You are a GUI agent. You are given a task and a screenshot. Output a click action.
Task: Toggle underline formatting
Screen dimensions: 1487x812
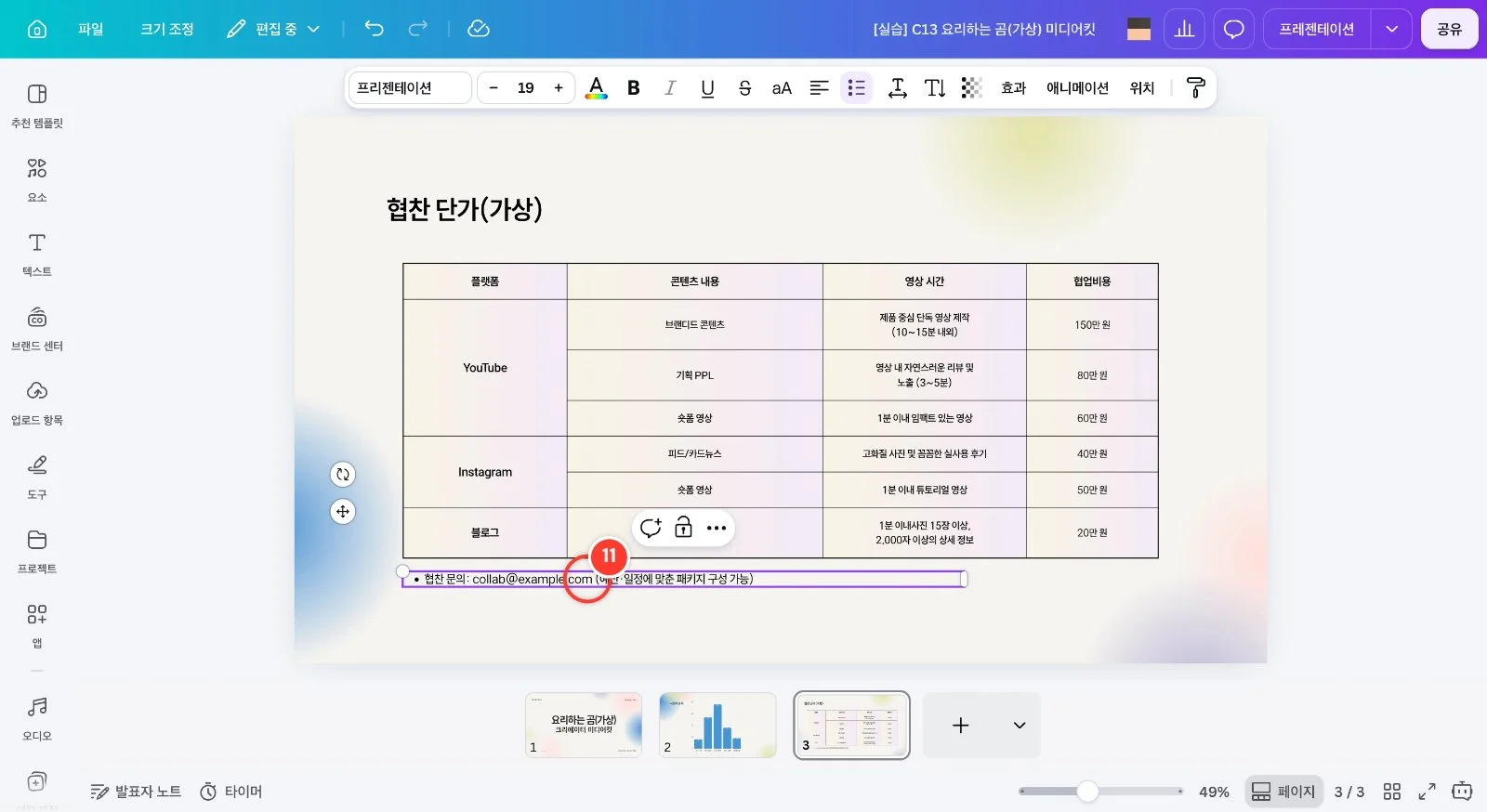[x=707, y=87]
